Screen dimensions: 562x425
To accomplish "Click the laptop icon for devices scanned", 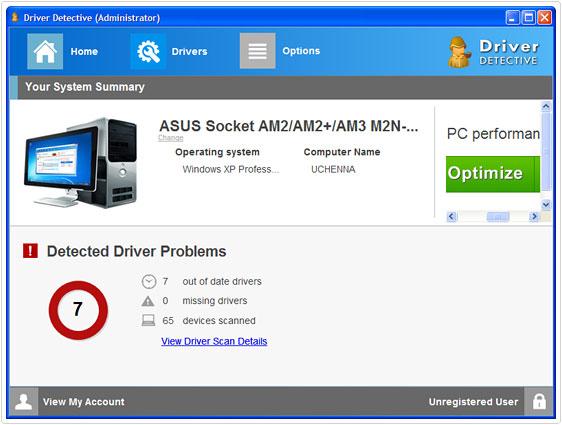I will click(148, 320).
